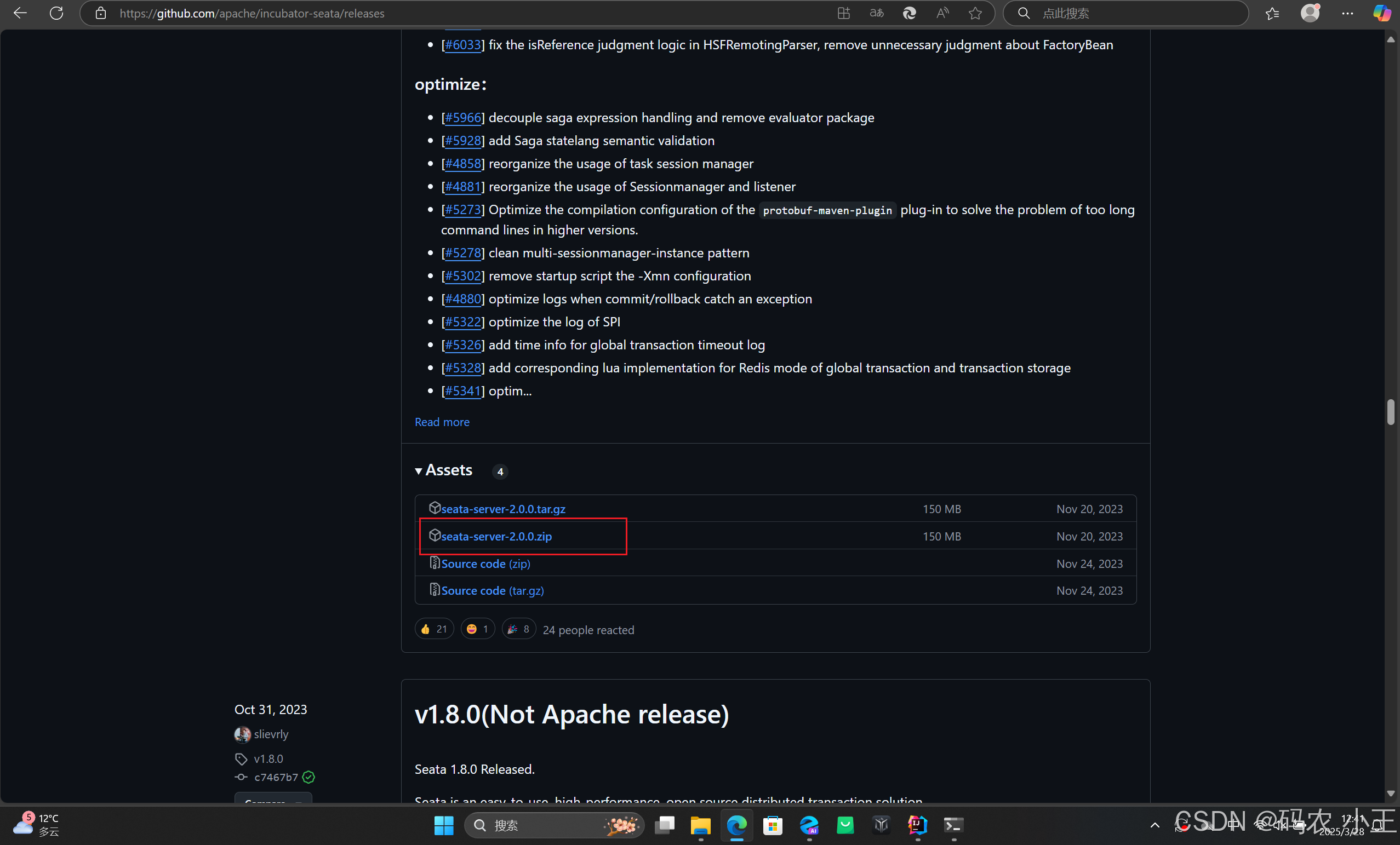The width and height of the screenshot is (1400, 845).
Task: Reload the page with the refresh icon
Action: 56,13
